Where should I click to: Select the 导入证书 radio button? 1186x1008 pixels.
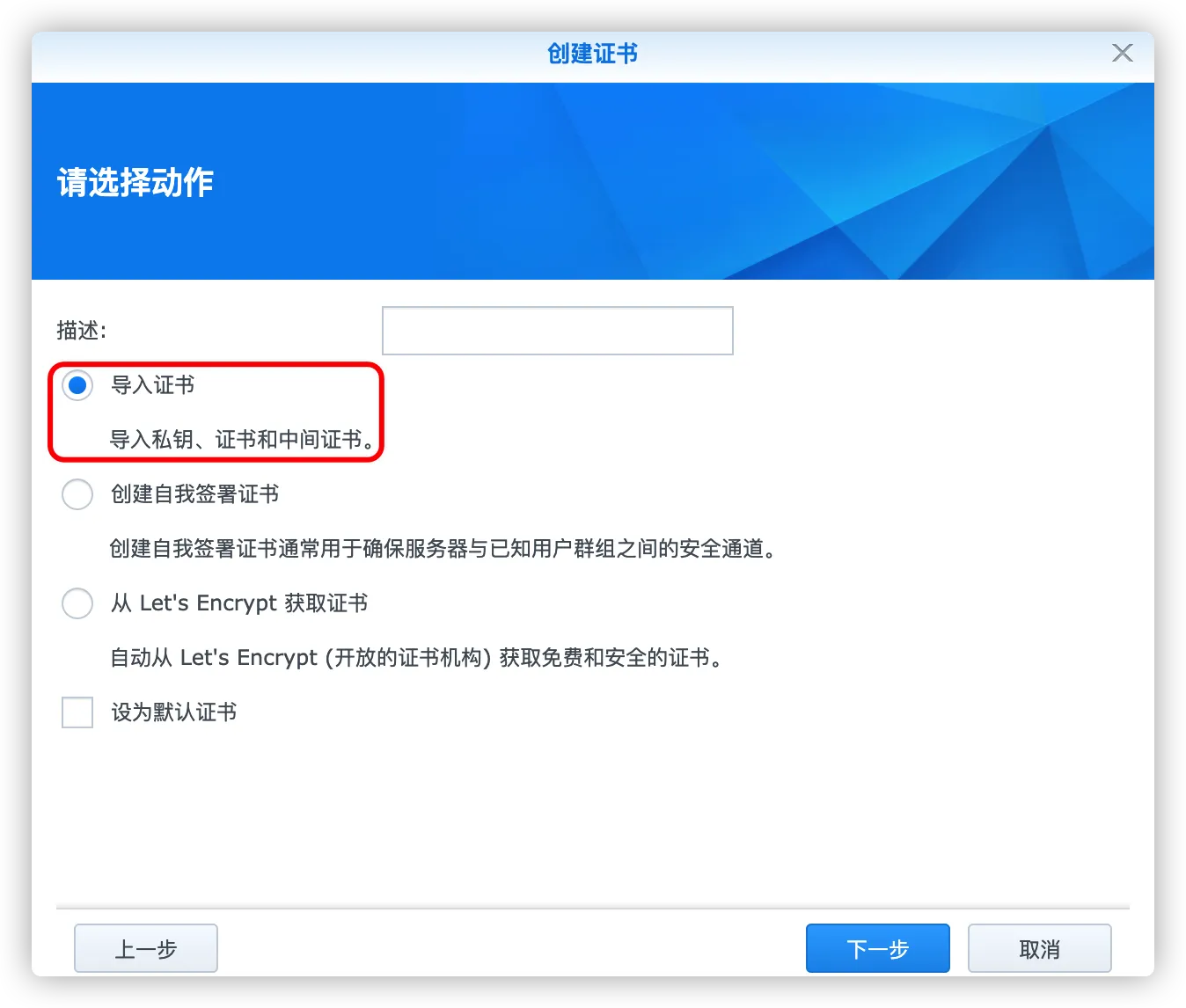77,385
